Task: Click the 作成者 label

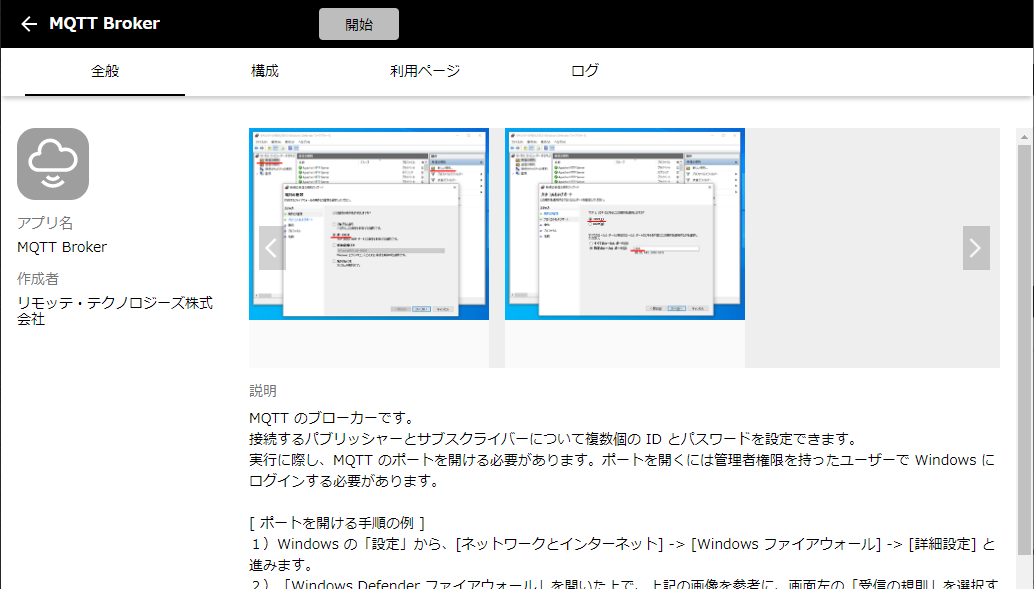Action: pos(38,279)
